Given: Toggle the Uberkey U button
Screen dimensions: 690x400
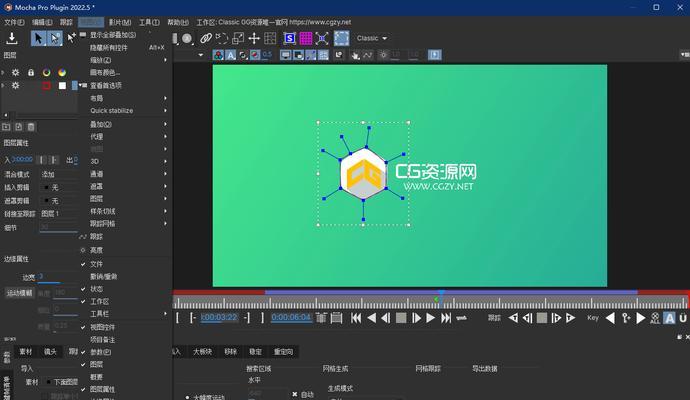Looking at the screenshot, I should pos(683,318).
